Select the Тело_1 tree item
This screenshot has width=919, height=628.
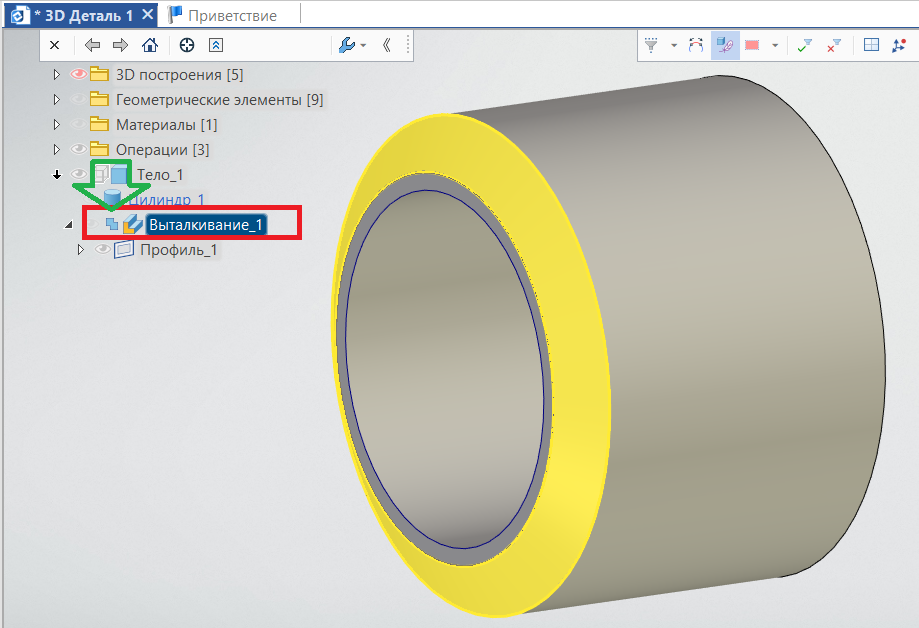(x=160, y=175)
